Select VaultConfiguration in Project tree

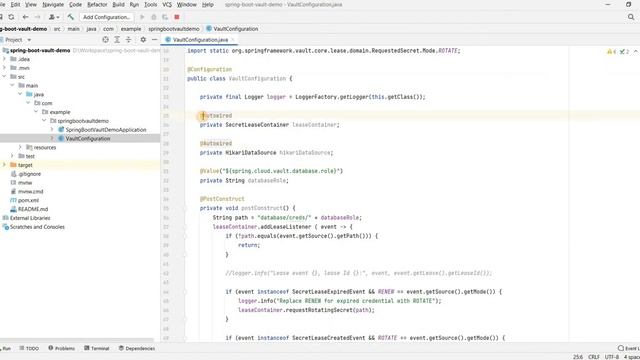pyautogui.click(x=88, y=139)
